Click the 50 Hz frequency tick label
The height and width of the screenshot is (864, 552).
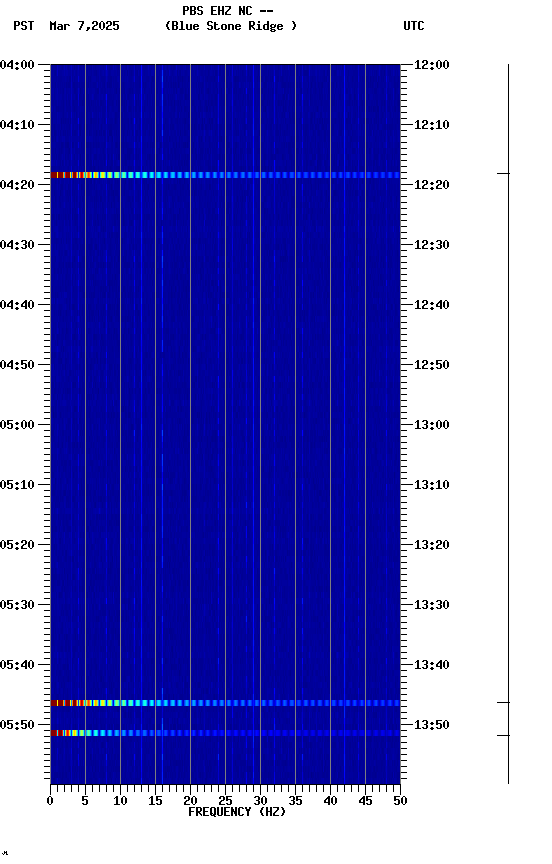[x=400, y=801]
